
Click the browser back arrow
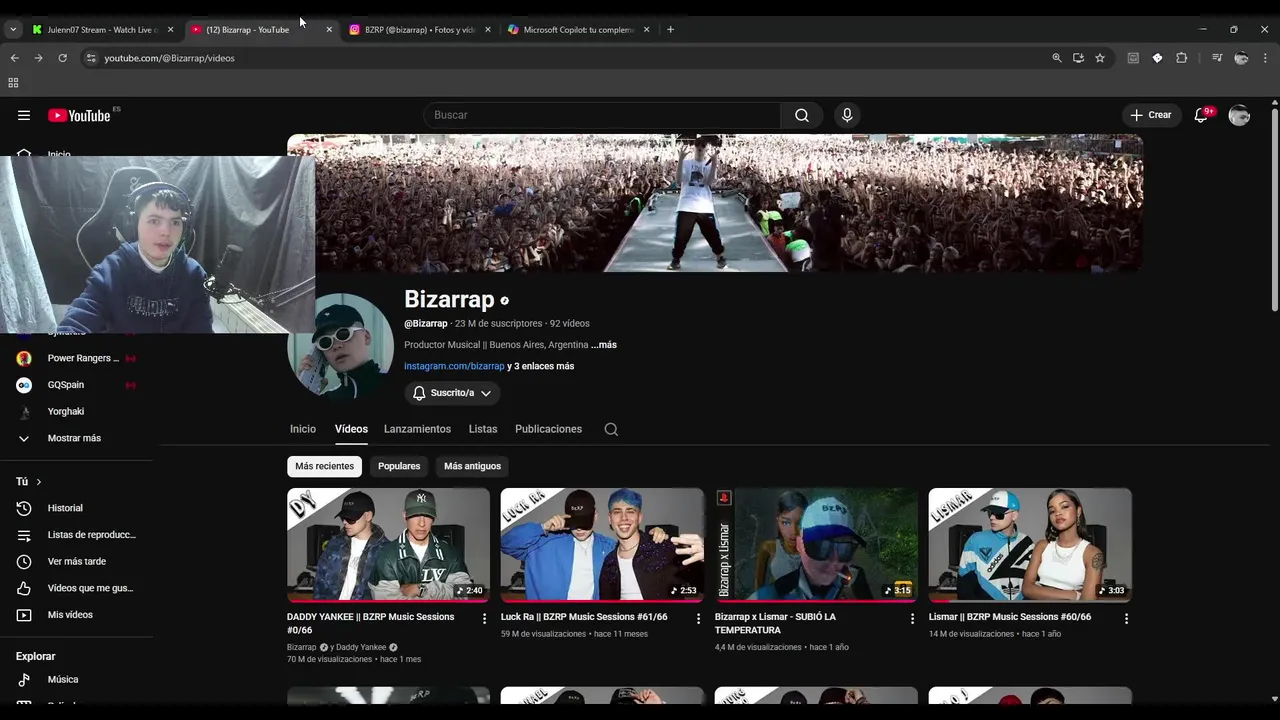pos(14,58)
